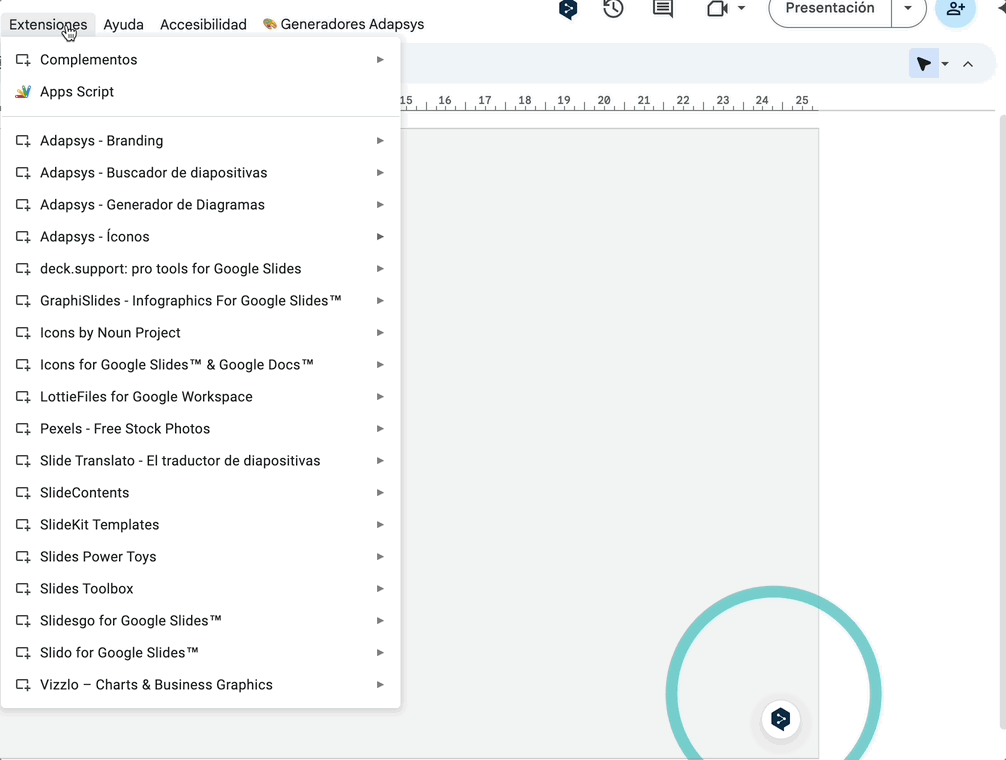
Task: Open the Accesibilidad menu
Action: tap(203, 24)
